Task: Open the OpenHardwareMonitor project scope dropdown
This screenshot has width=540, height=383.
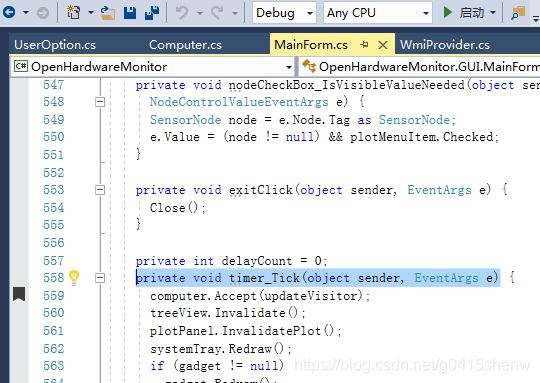Action: [x=153, y=66]
